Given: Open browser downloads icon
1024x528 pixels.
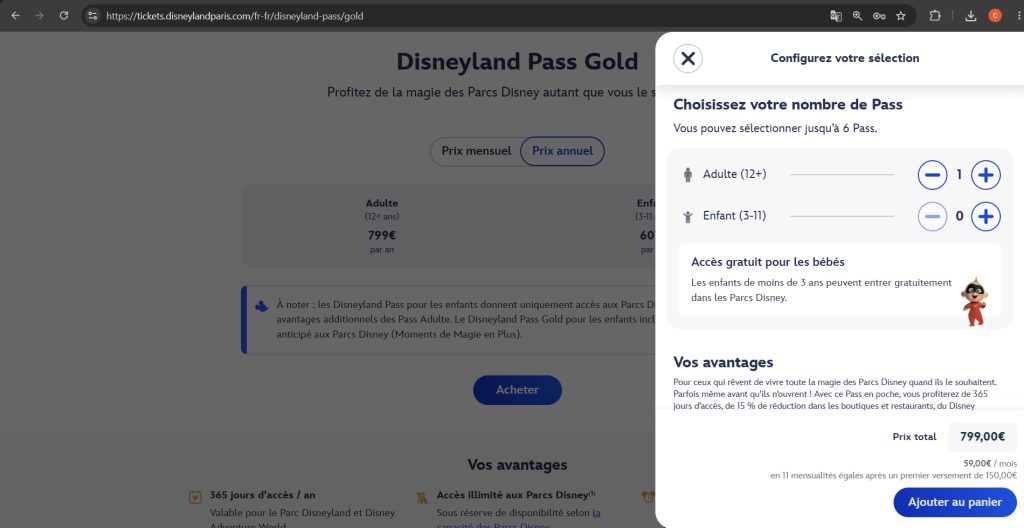Looking at the screenshot, I should [x=970, y=16].
